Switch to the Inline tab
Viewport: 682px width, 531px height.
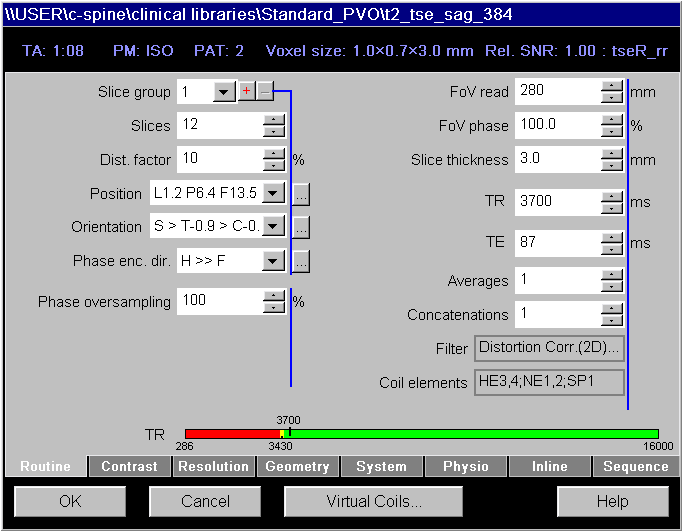tap(550, 466)
